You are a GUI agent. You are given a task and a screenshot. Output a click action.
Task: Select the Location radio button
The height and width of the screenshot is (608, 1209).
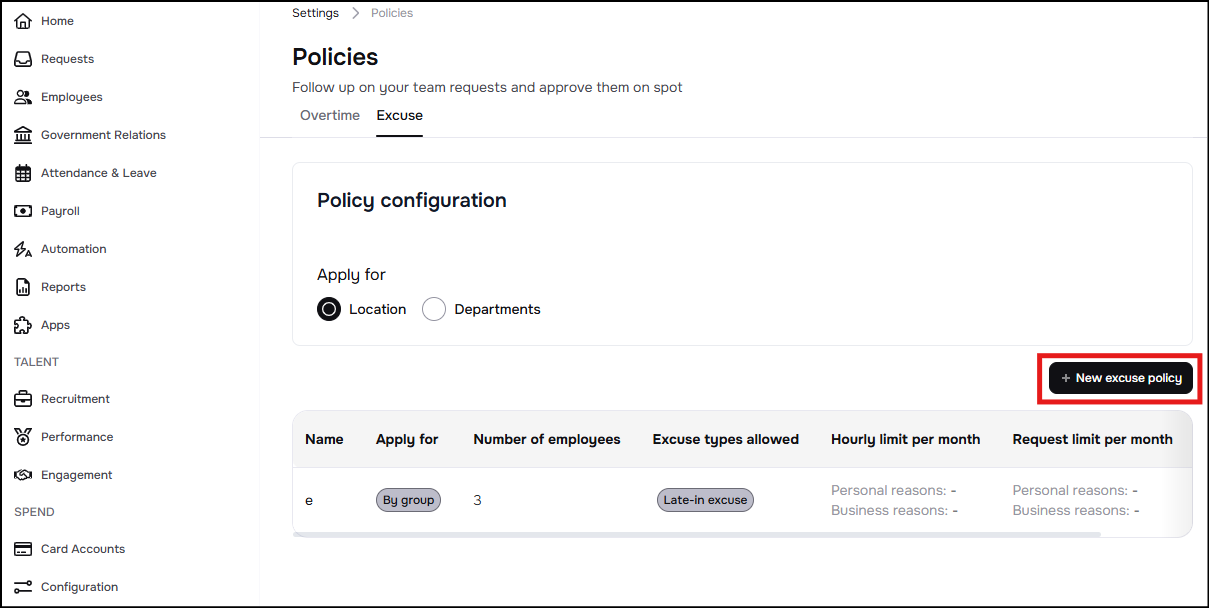(x=329, y=309)
